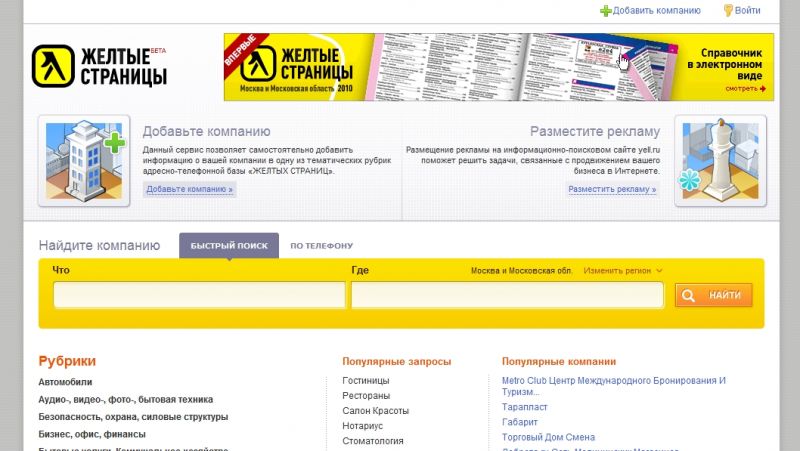Open the Тарапласт company link
Screen dimensions: 800x451
524,407
